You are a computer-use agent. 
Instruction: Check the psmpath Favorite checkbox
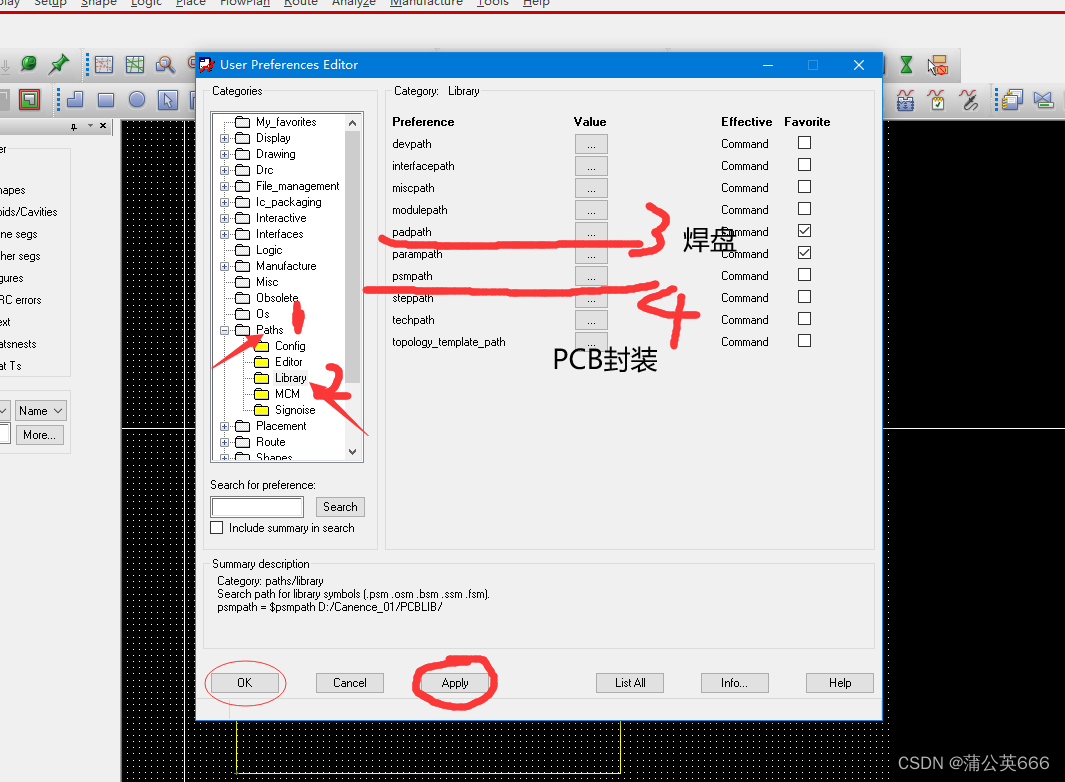coord(804,275)
